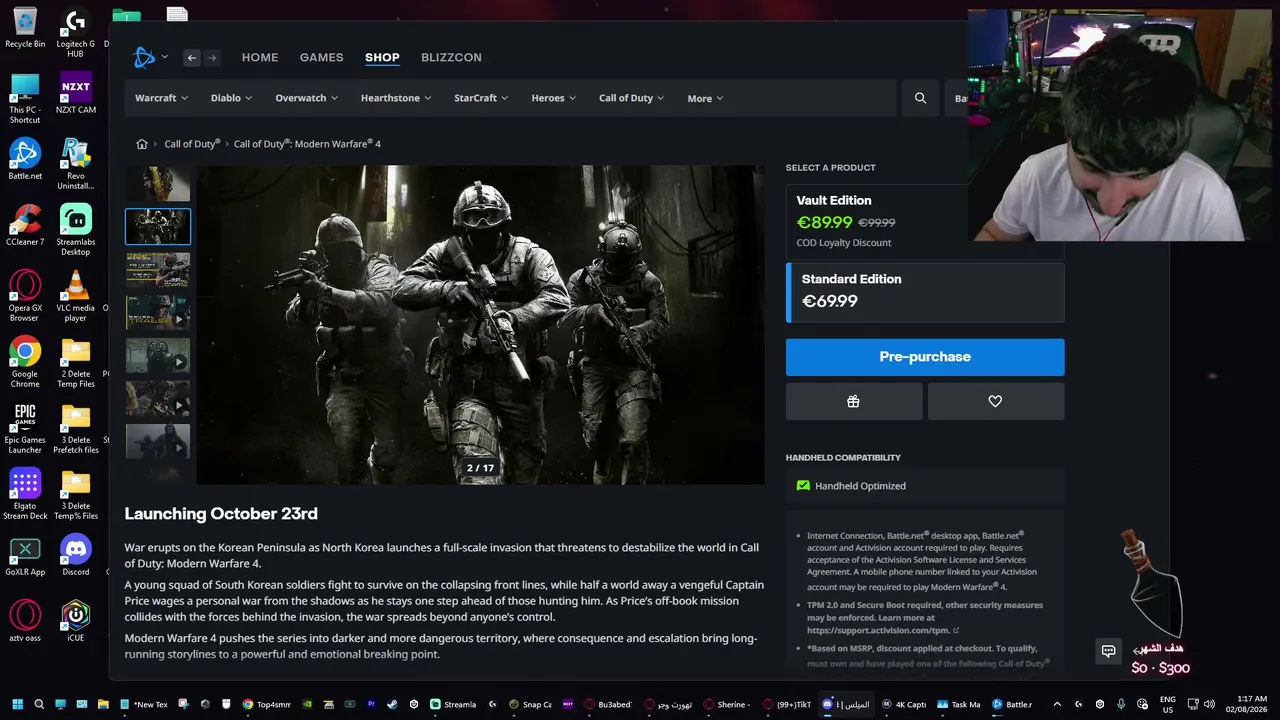1280x720 pixels.
Task: Open Windows taskbar search
Action: 39,704
